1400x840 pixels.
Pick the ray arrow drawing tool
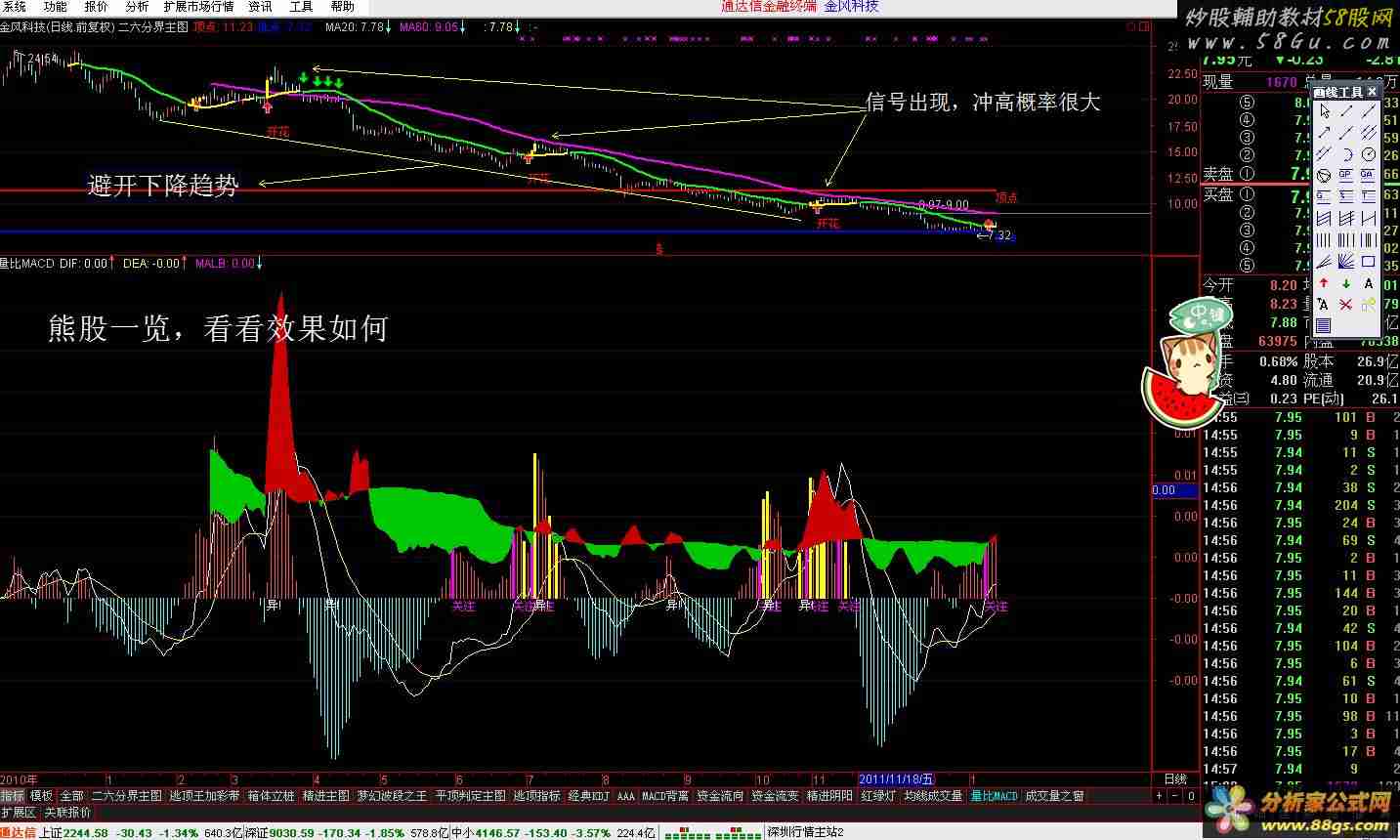coord(1324,134)
